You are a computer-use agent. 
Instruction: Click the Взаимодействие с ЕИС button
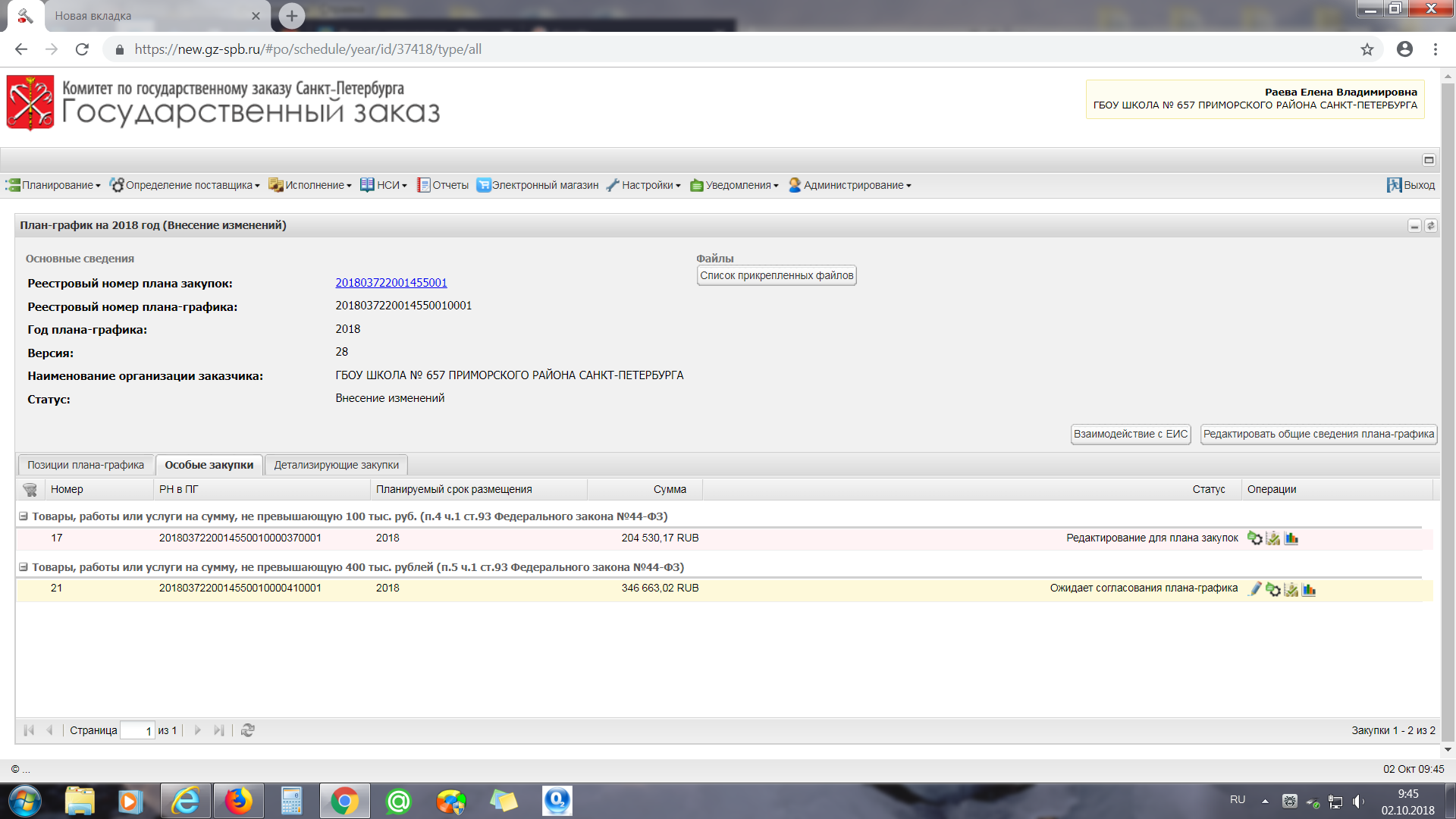(x=1130, y=434)
